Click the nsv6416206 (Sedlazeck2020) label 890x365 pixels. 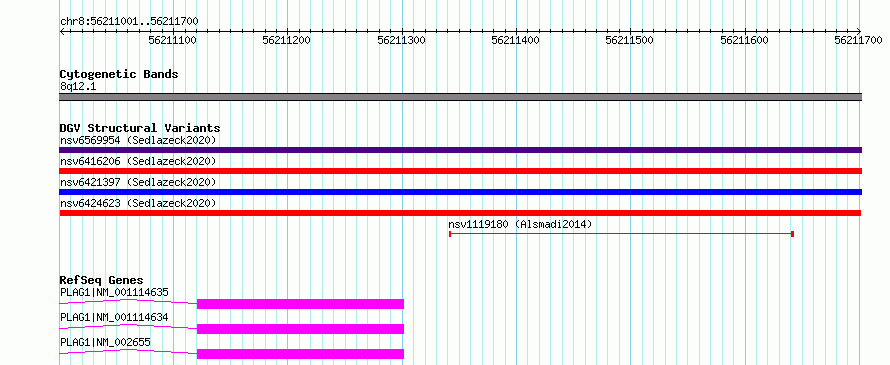(x=138, y=161)
